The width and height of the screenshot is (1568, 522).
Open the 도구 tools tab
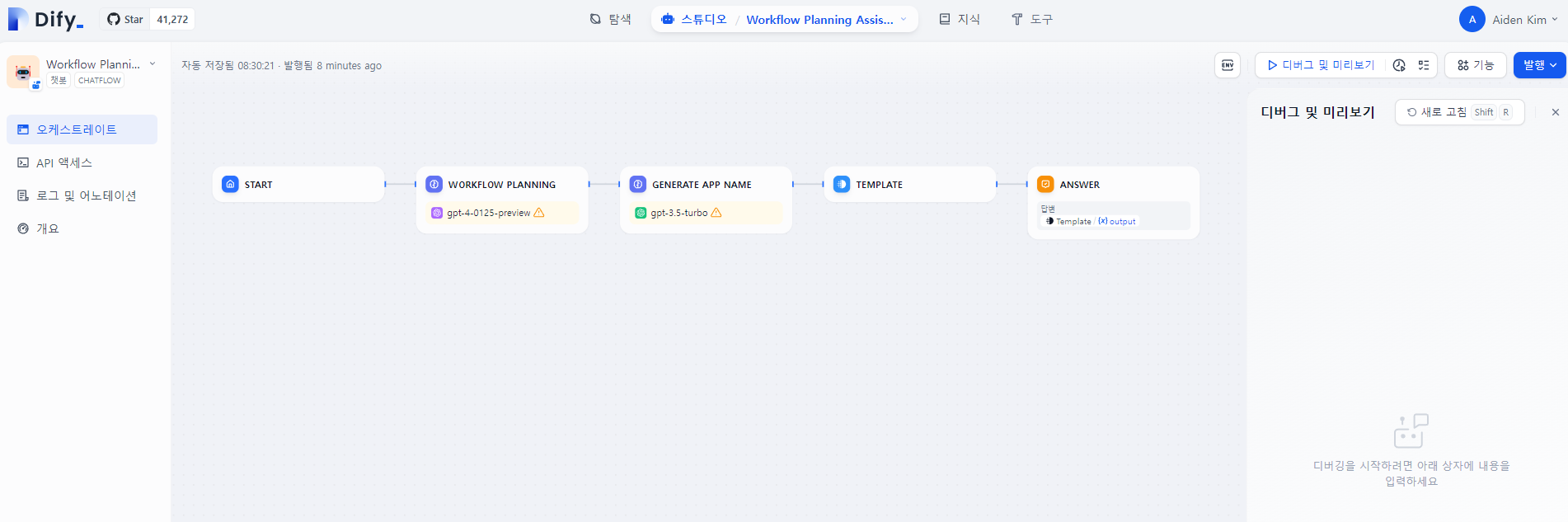pos(1031,19)
